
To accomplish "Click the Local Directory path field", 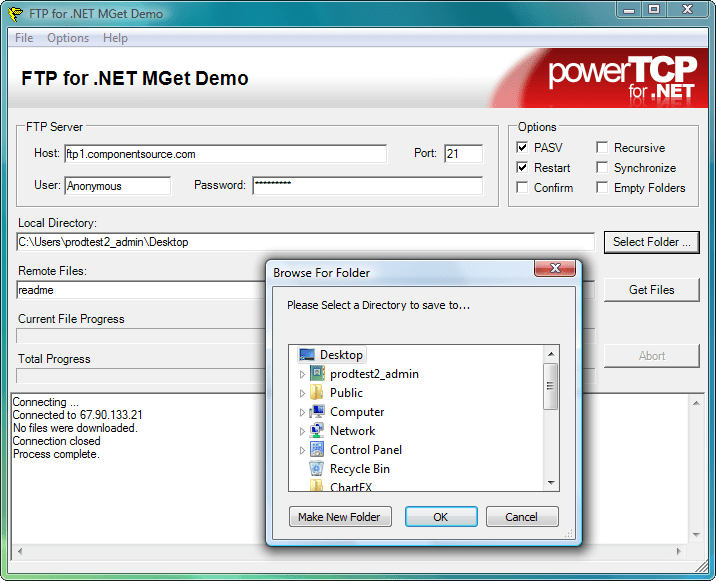I will [x=305, y=242].
